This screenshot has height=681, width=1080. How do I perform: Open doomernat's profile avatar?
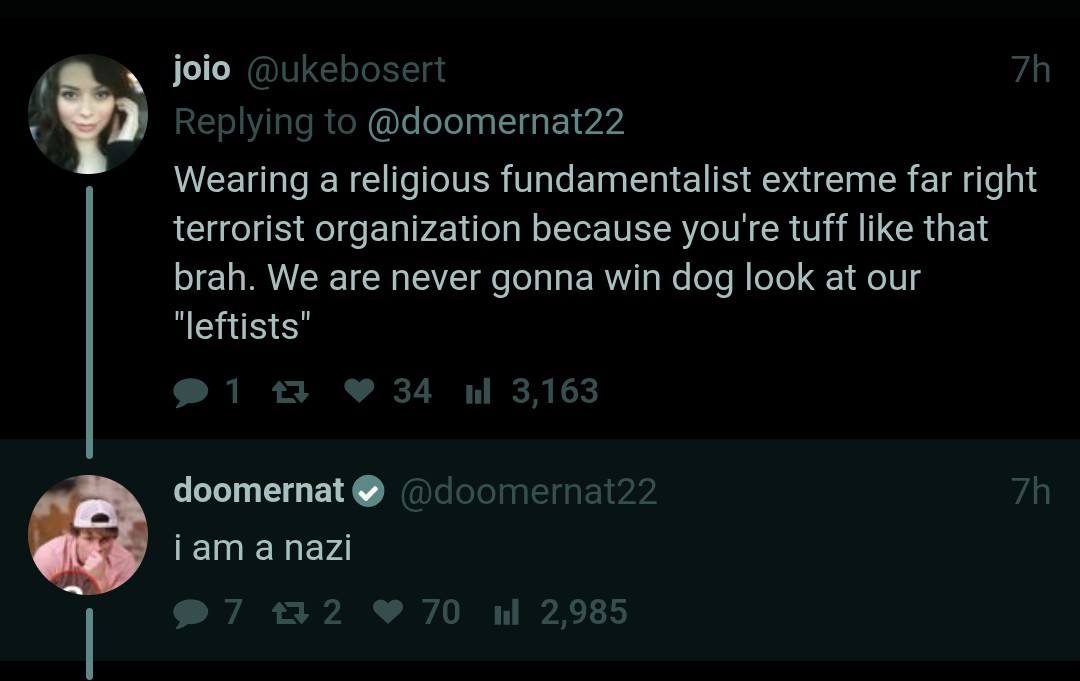(x=88, y=535)
